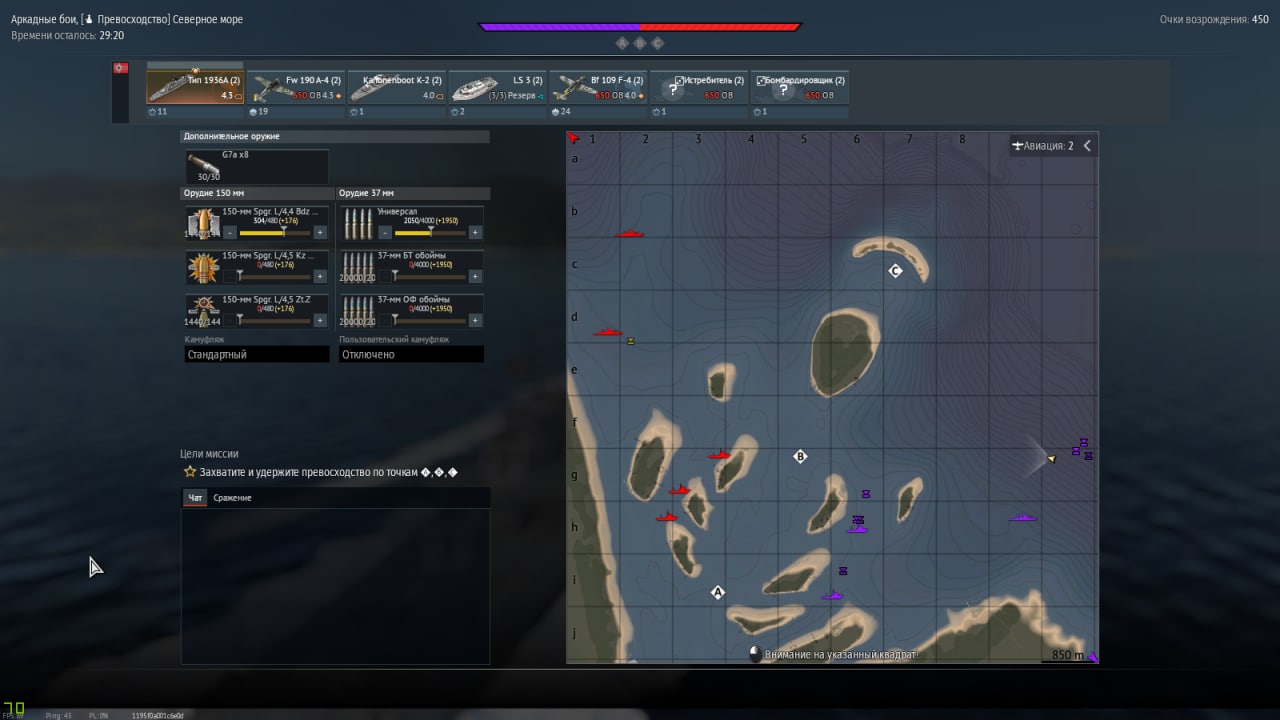The image size is (1280, 720).
Task: Click the red enemy ship in square d1
Action: pyautogui.click(x=607, y=331)
